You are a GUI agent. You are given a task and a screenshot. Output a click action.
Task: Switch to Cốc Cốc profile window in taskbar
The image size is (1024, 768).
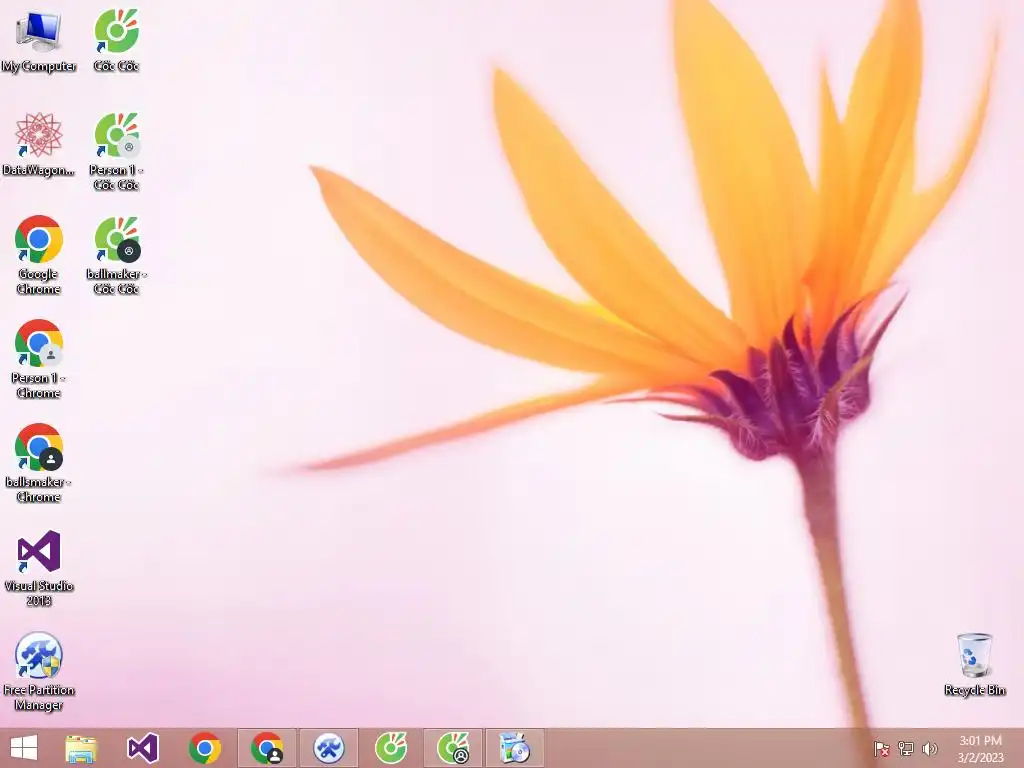453,748
